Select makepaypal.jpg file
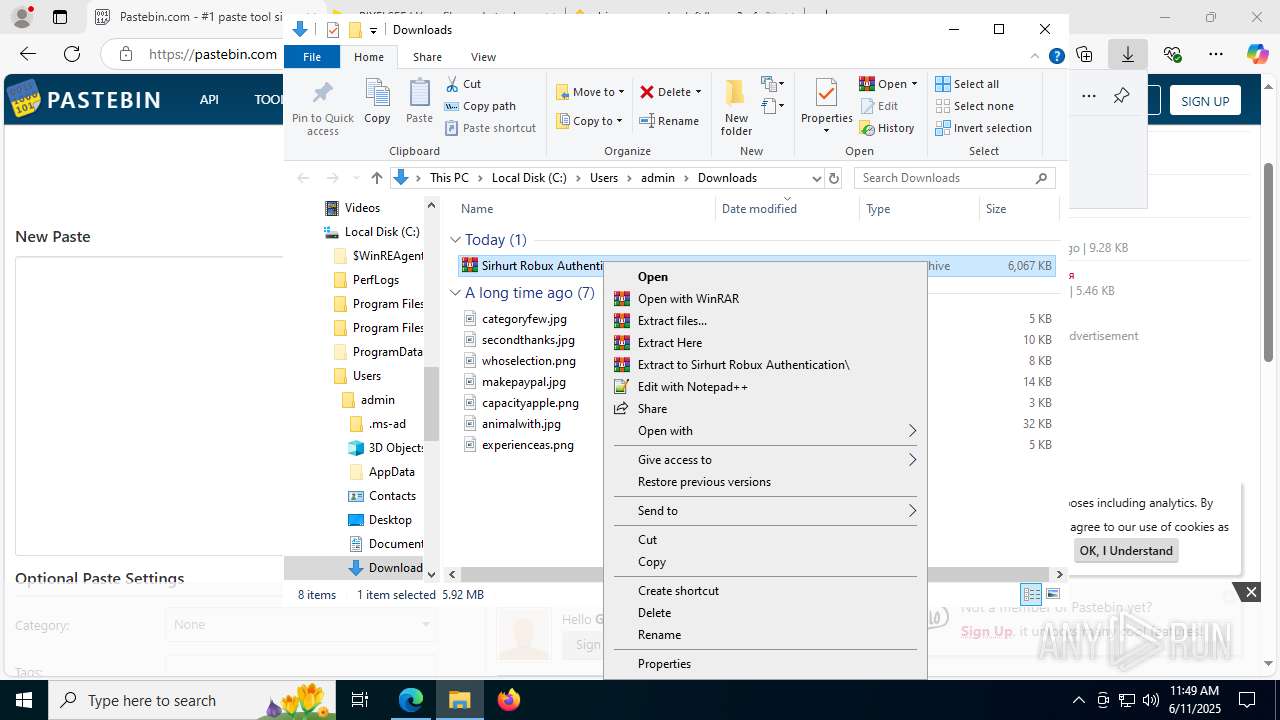Screen dimensions: 1280x720 click(x=524, y=382)
